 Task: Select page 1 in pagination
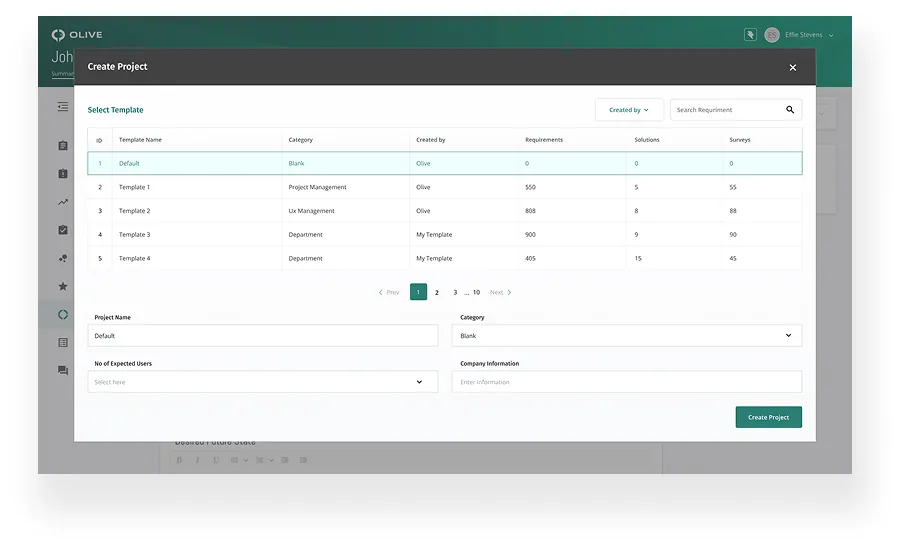pyautogui.click(x=418, y=292)
